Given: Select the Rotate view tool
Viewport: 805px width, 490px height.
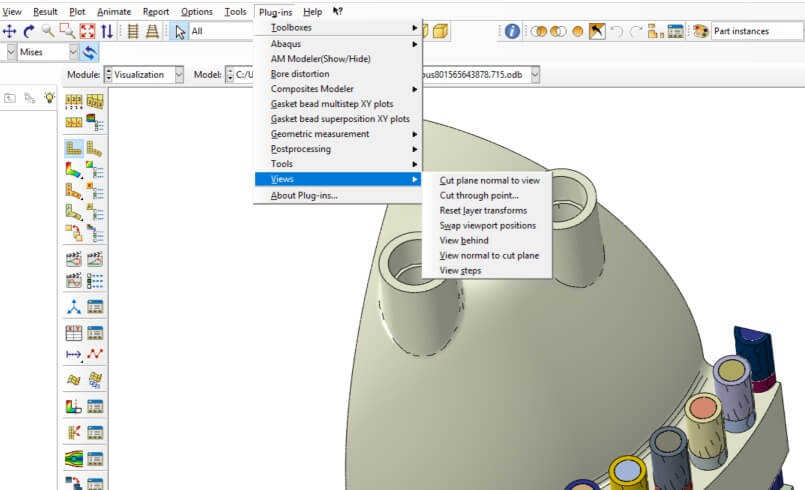Looking at the screenshot, I should click(28, 31).
